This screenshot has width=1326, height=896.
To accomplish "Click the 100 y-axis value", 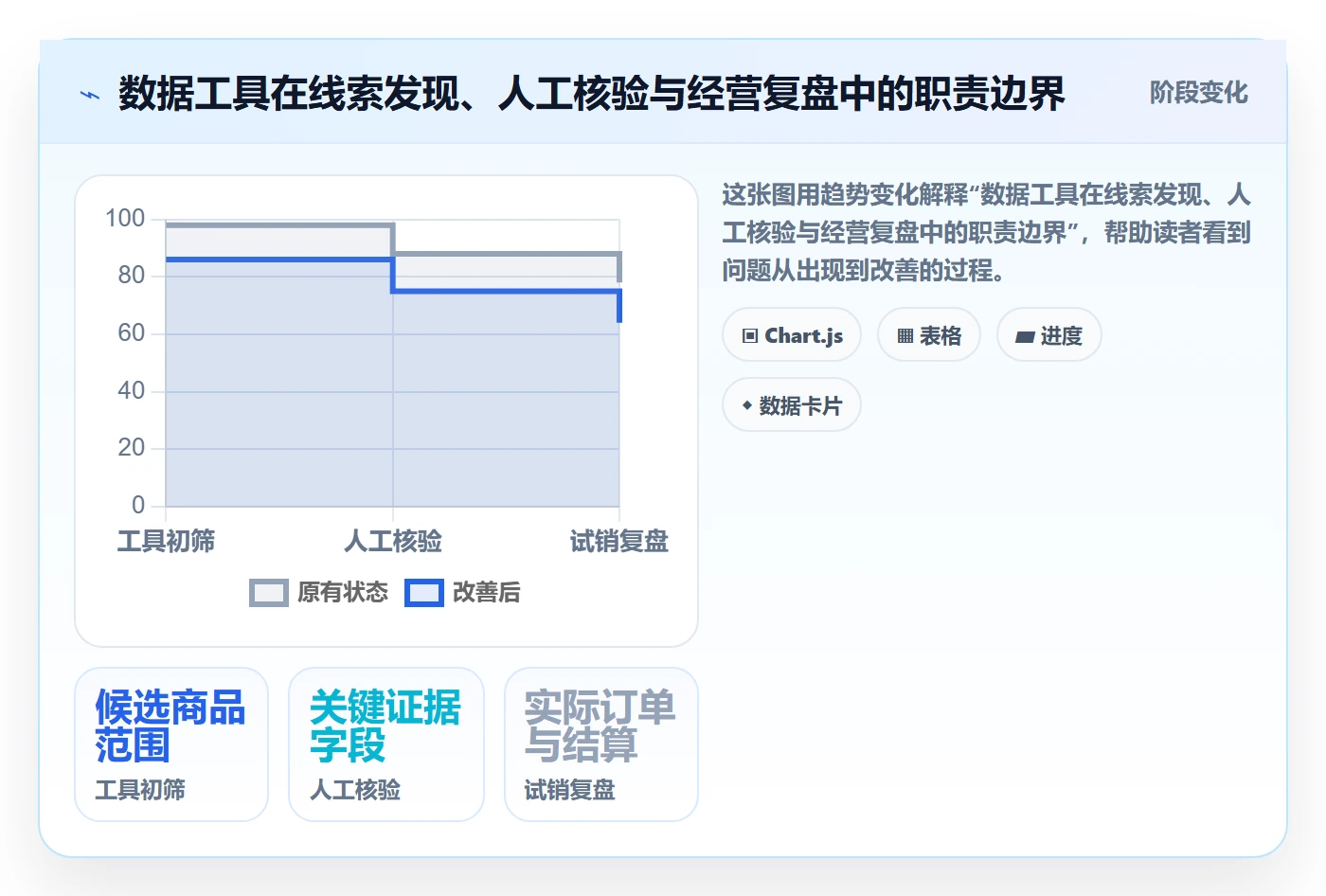I will click(x=125, y=219).
